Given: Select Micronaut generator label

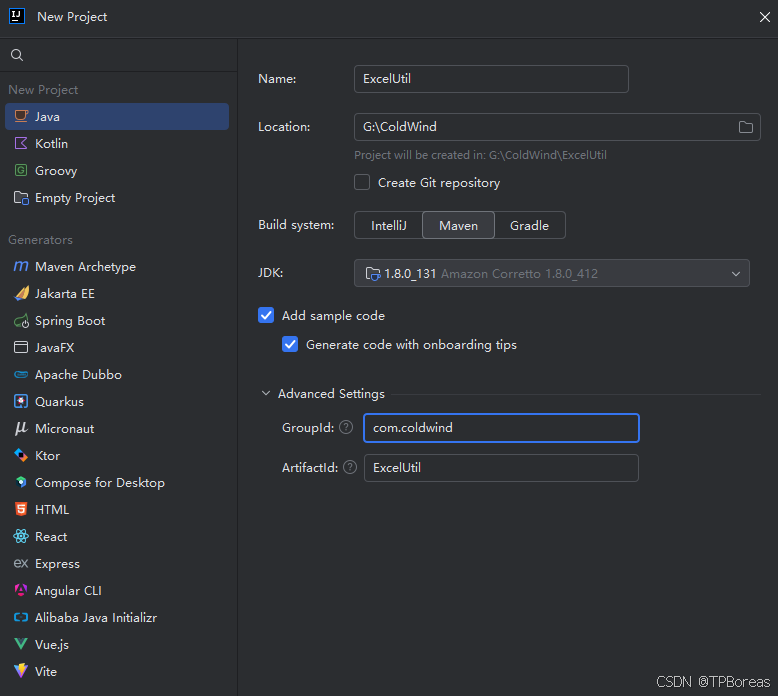Looking at the screenshot, I should [65, 429].
